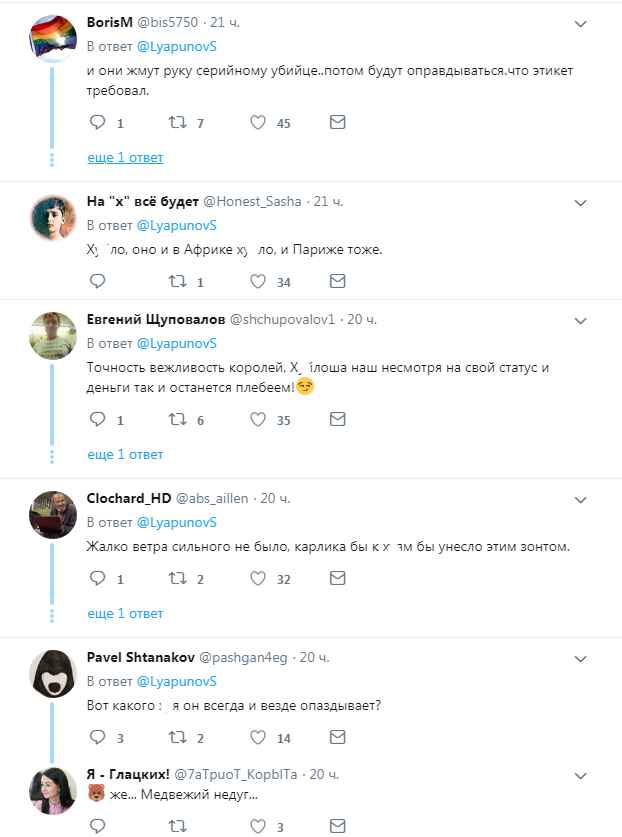Show 'еще 1 ответ' under BorisM's tweet
This screenshot has width=622, height=837.
coord(125,157)
